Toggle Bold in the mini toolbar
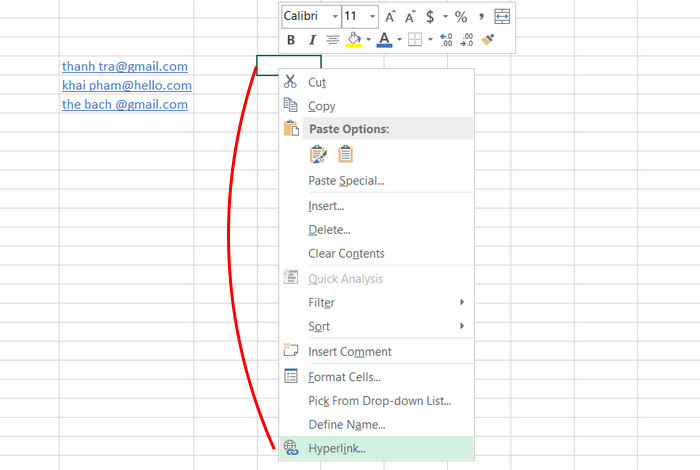 [291, 40]
